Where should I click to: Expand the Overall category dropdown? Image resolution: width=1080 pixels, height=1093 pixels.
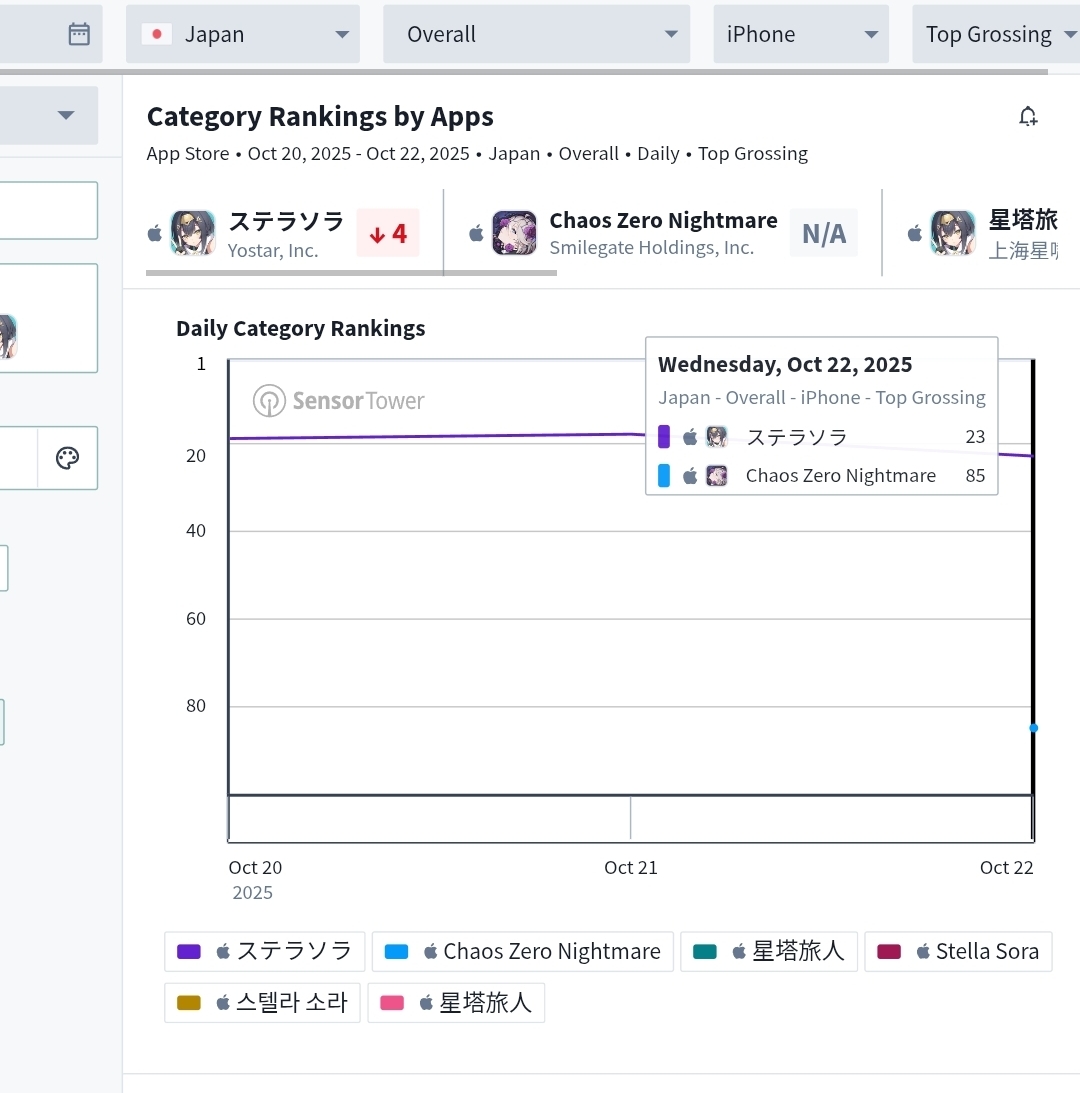tap(536, 34)
